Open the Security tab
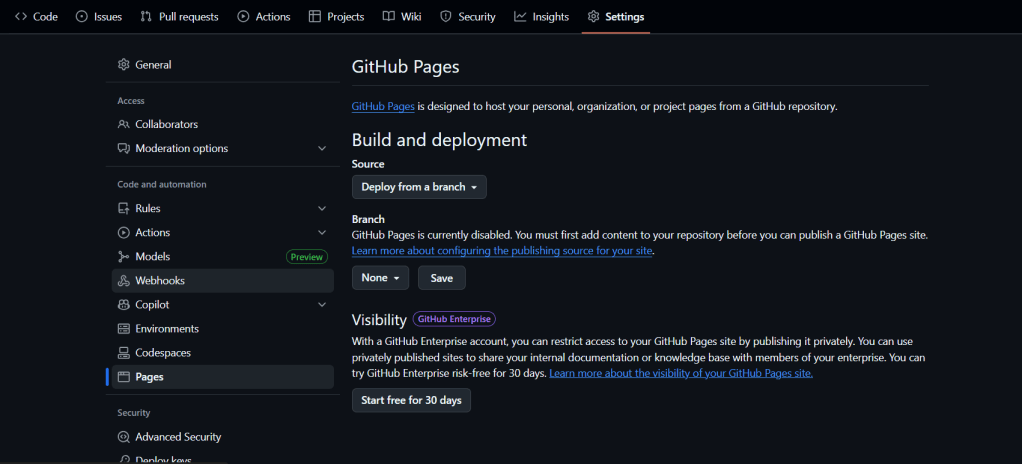Viewport: 1022px width, 464px height. (468, 17)
